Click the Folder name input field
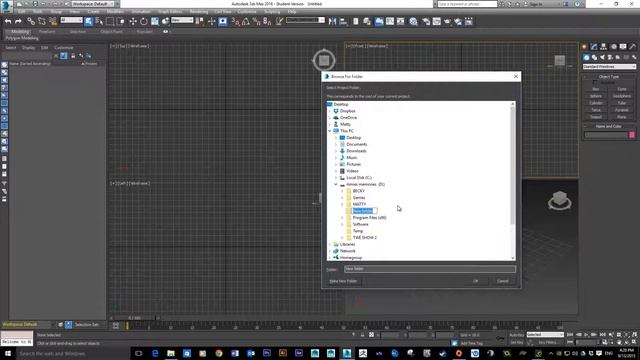The image size is (640, 360). 430,269
